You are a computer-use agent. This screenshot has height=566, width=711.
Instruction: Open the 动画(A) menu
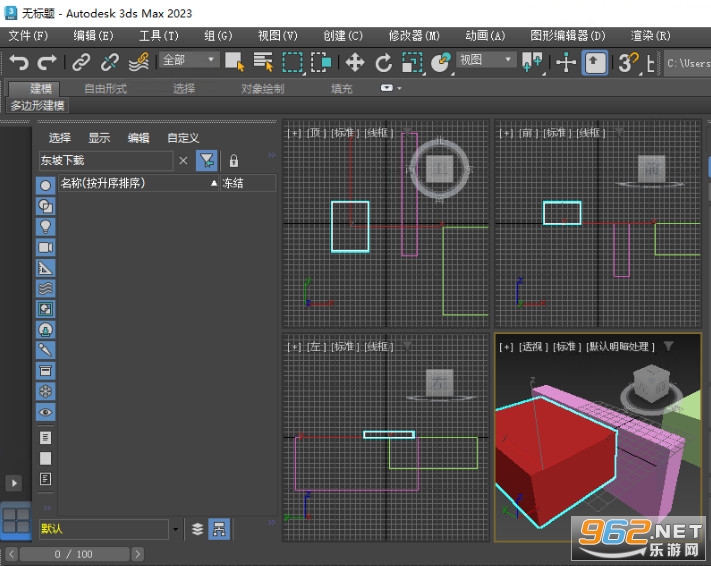click(x=485, y=35)
